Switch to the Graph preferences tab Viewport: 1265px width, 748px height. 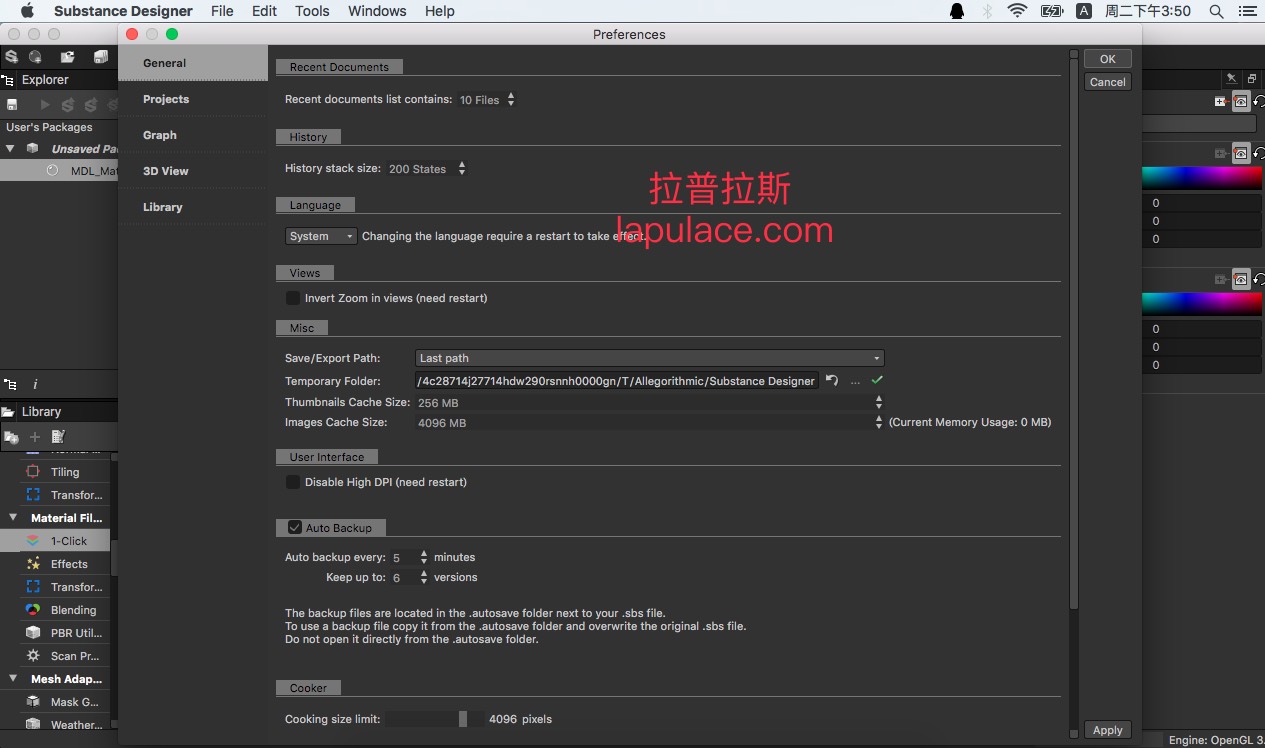(x=193, y=135)
